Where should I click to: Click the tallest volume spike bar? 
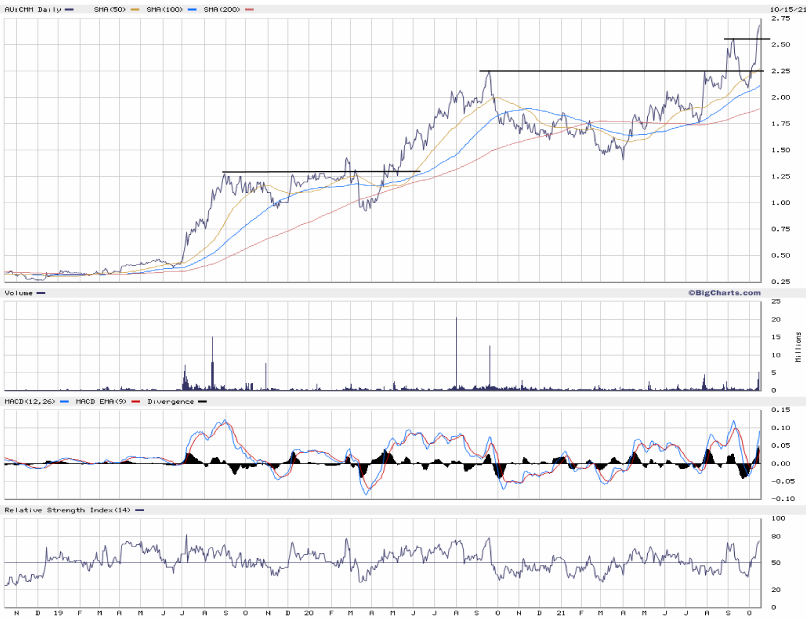[456, 352]
